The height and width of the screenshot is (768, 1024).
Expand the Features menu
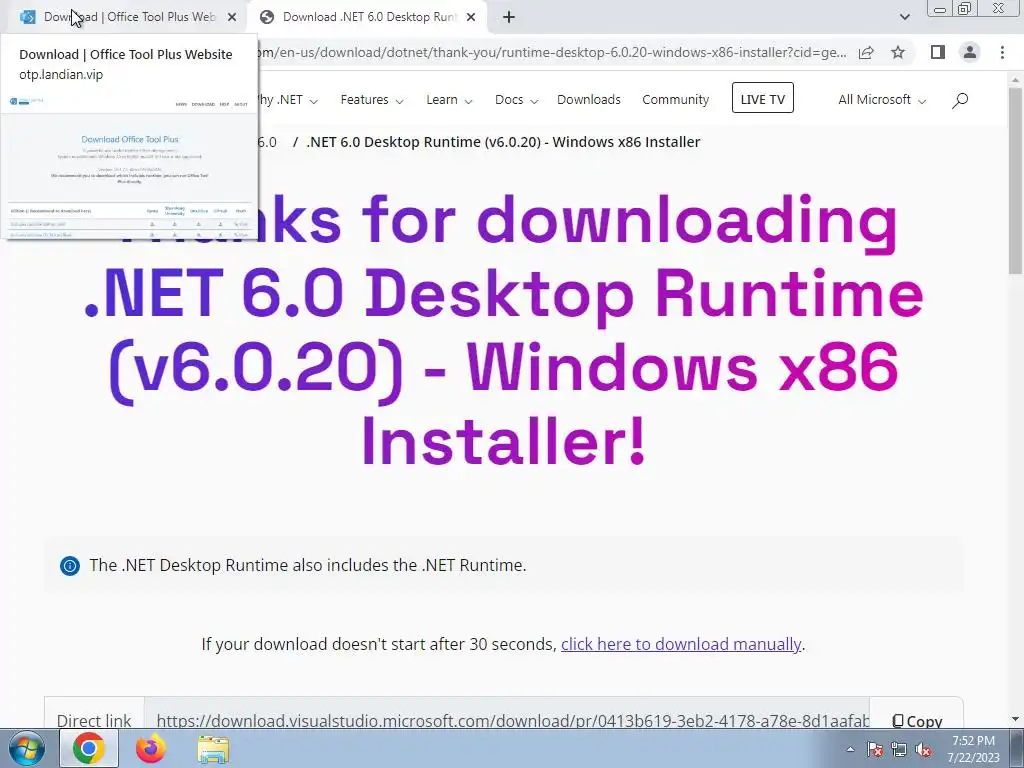pos(372,99)
